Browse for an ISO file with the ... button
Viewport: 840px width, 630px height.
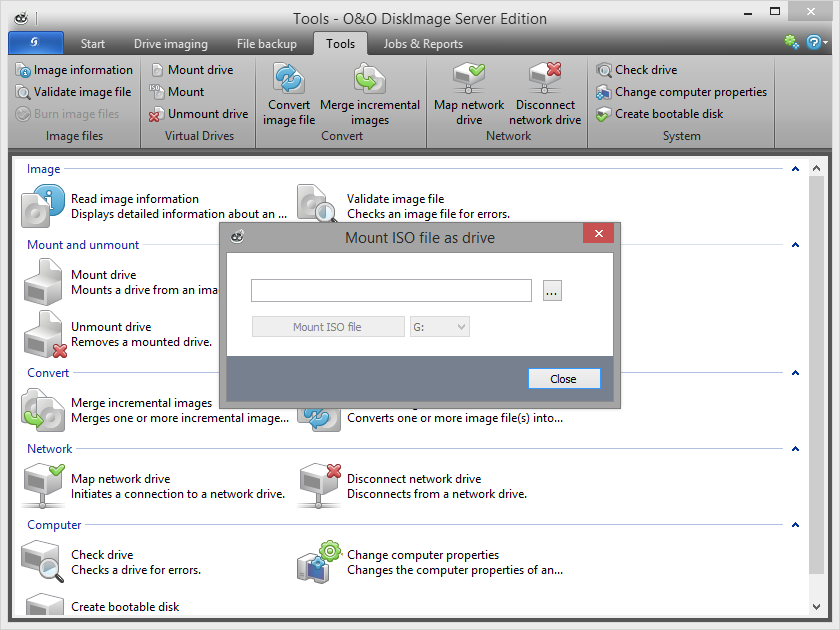coord(552,291)
